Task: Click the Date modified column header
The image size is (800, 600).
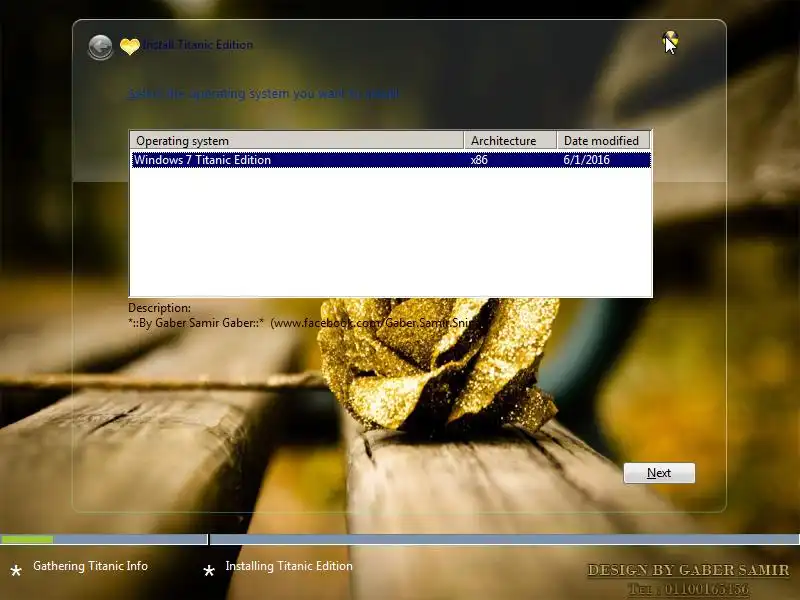Action: 603,140
